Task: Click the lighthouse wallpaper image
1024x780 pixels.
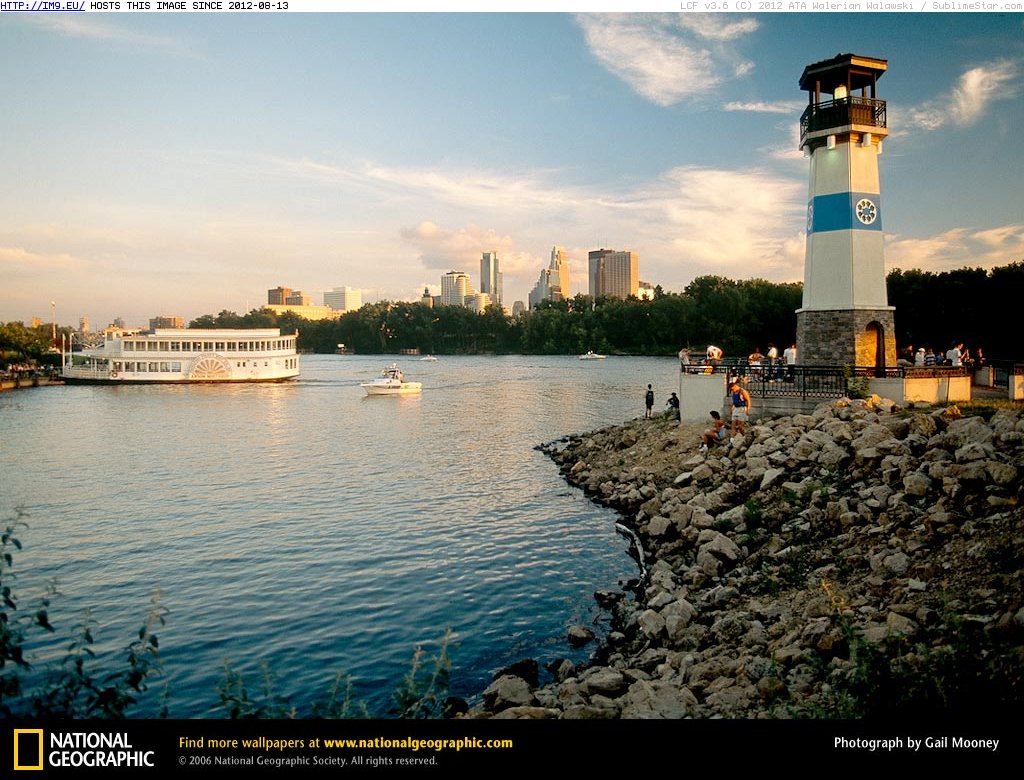Action: (x=512, y=366)
